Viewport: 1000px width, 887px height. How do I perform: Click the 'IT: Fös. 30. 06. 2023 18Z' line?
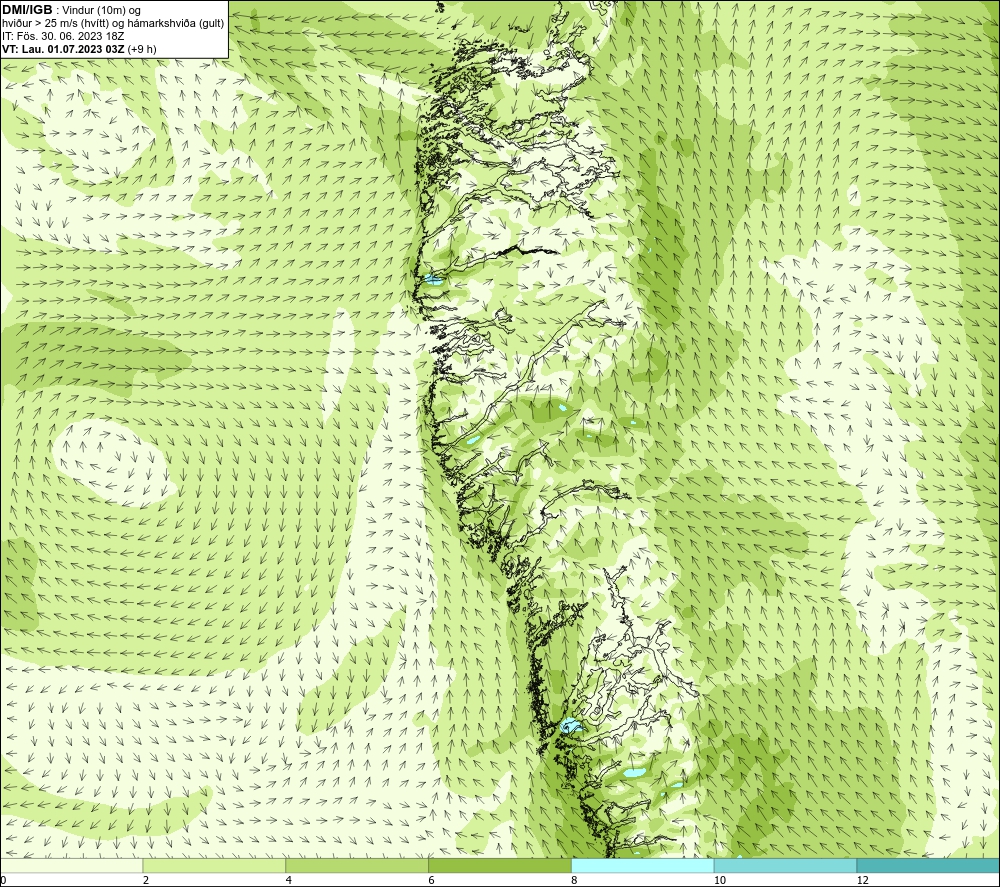(x=62, y=36)
